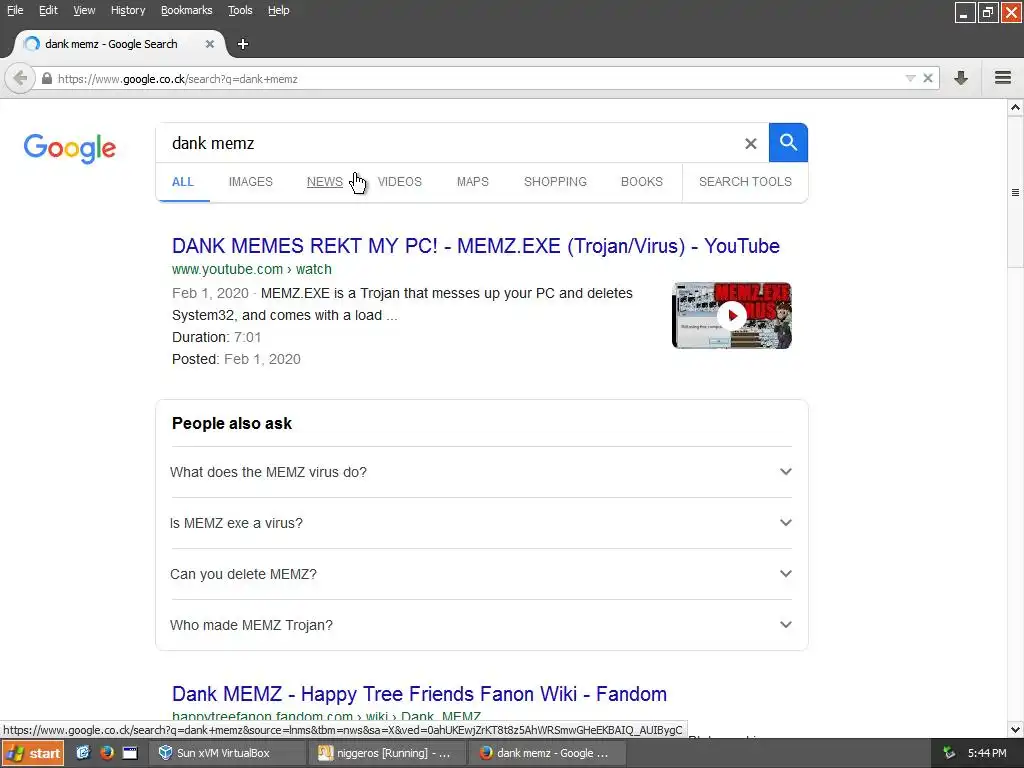Image resolution: width=1024 pixels, height=768 pixels.
Task: Click the show desktop quick launch icon
Action: (x=130, y=753)
